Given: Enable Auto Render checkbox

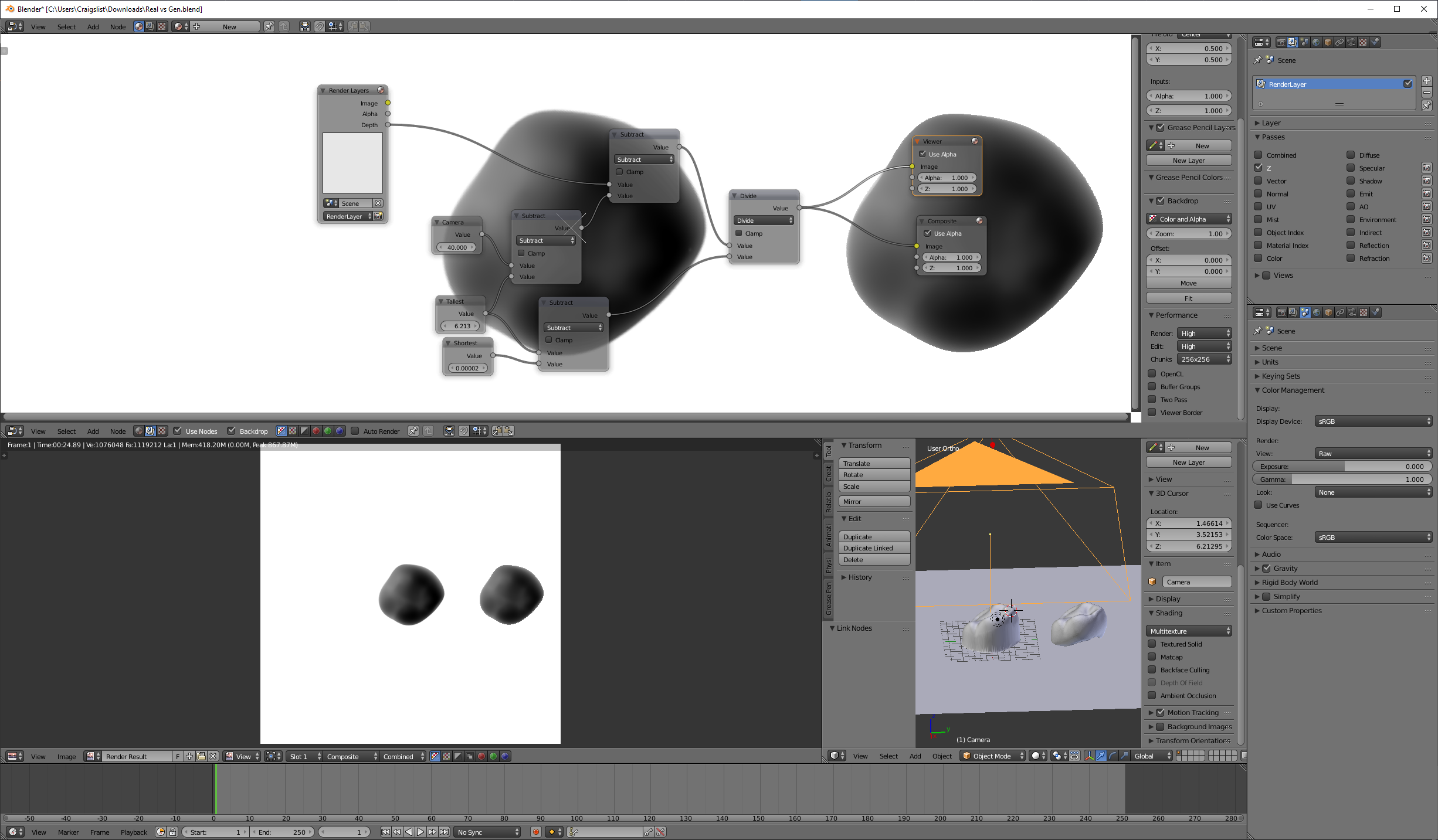Looking at the screenshot, I should pyautogui.click(x=355, y=431).
